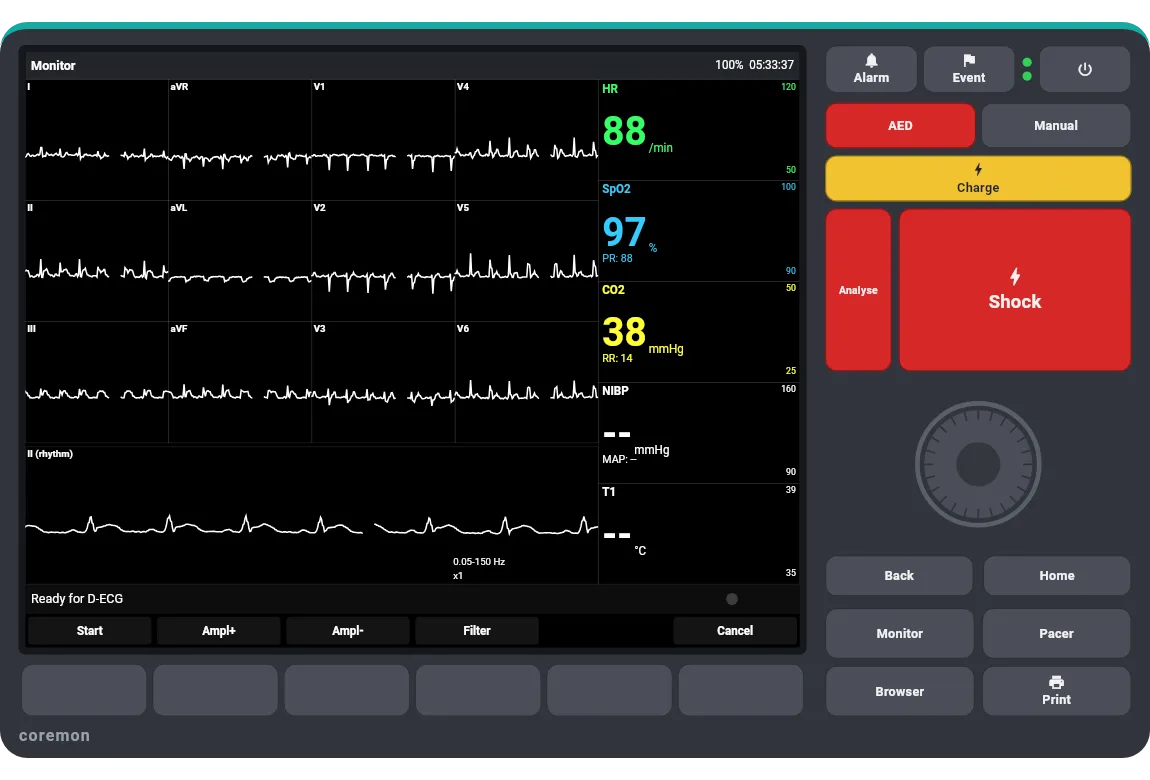This screenshot has height=780, width=1150.
Task: Open the Alarm settings with the bell icon
Action: [871, 69]
